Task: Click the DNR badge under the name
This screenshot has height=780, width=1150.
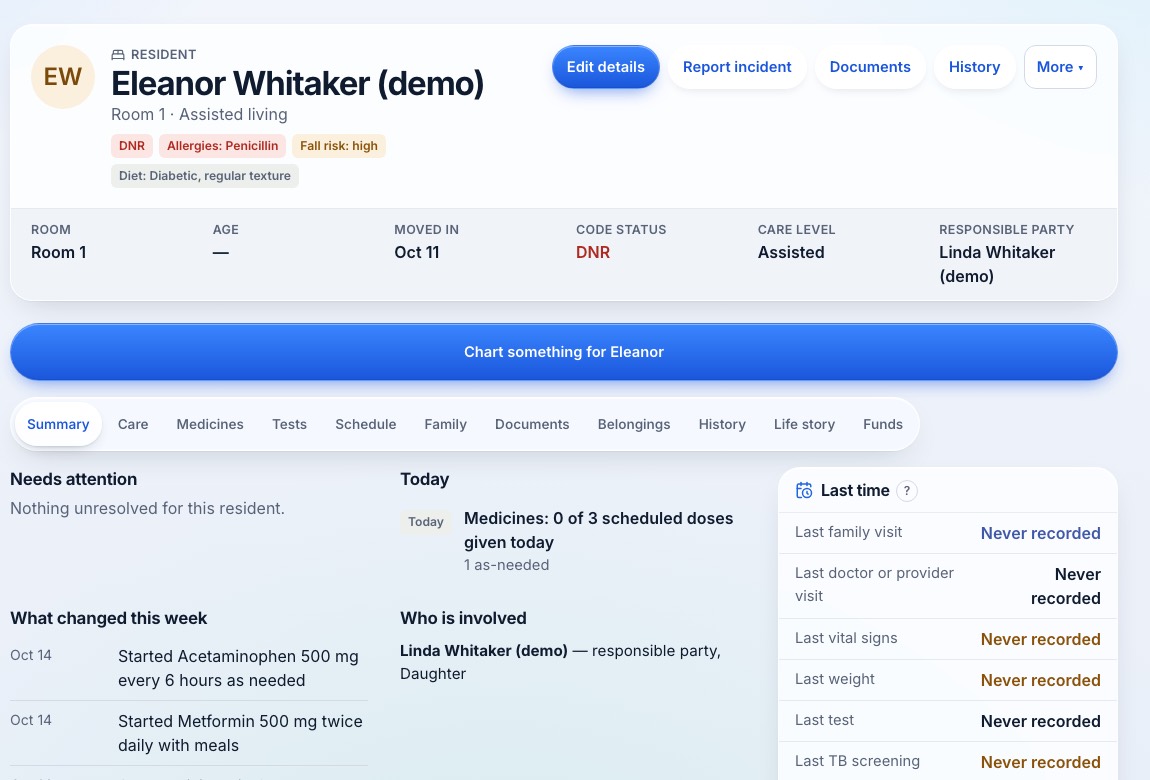Action: [x=132, y=146]
